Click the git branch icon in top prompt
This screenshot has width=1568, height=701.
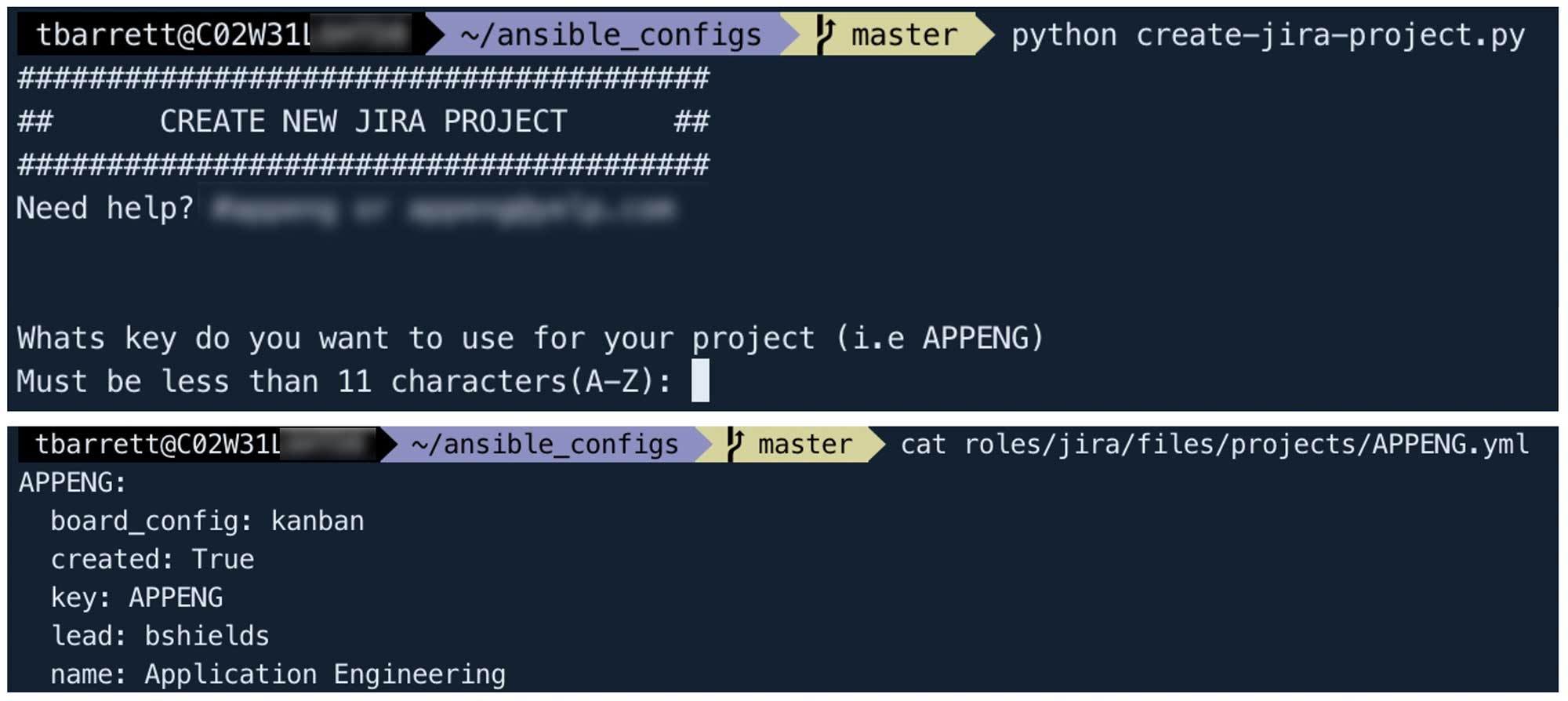pyautogui.click(x=825, y=35)
